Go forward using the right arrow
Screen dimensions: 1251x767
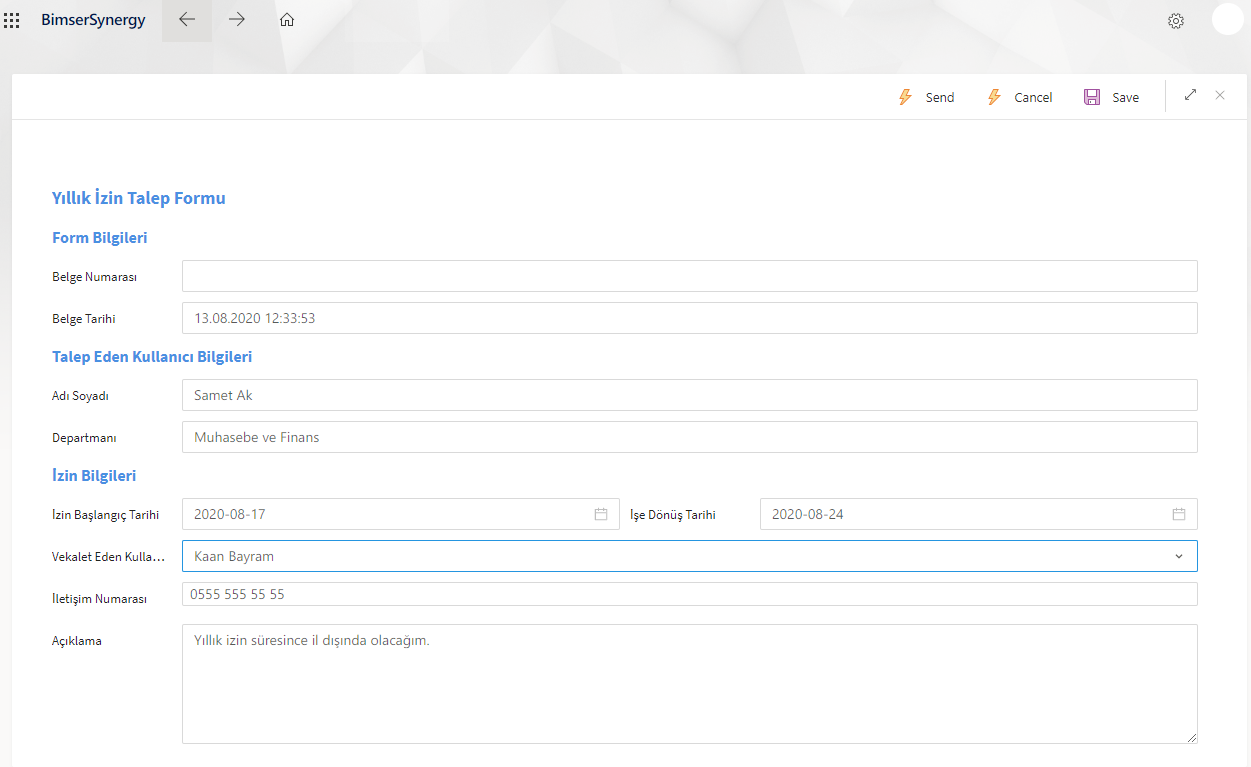click(237, 20)
